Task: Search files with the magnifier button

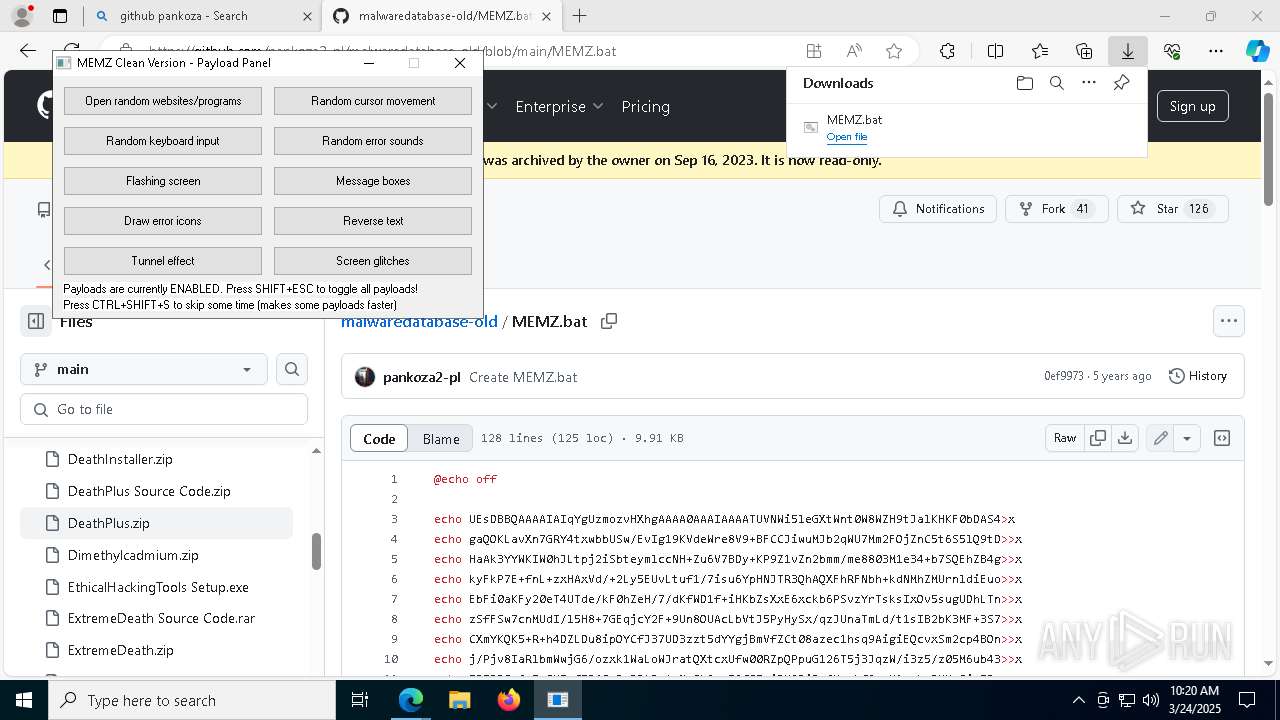Action: (x=292, y=369)
